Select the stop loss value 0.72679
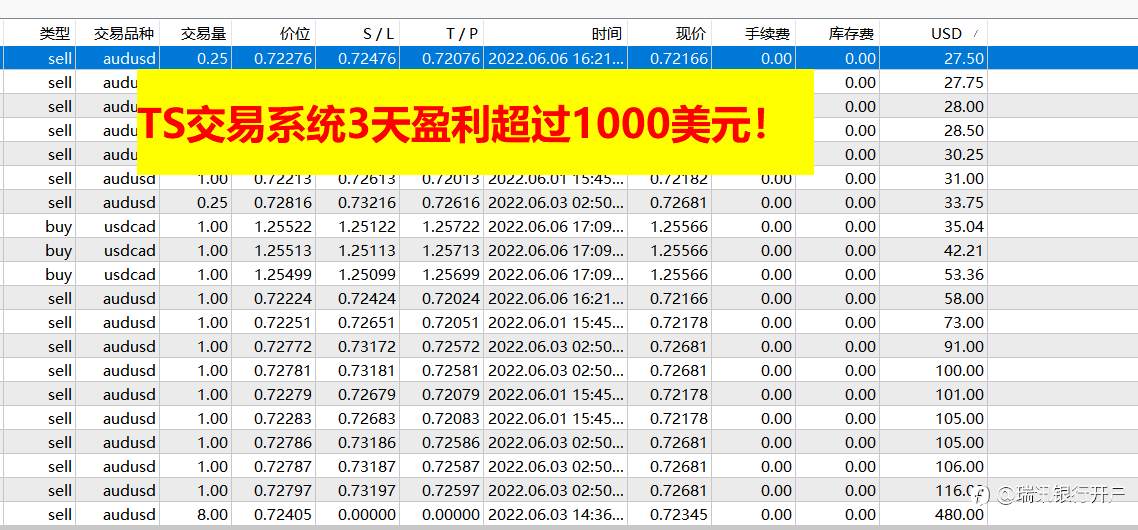Viewport: 1138px width, 530px height. coord(367,394)
